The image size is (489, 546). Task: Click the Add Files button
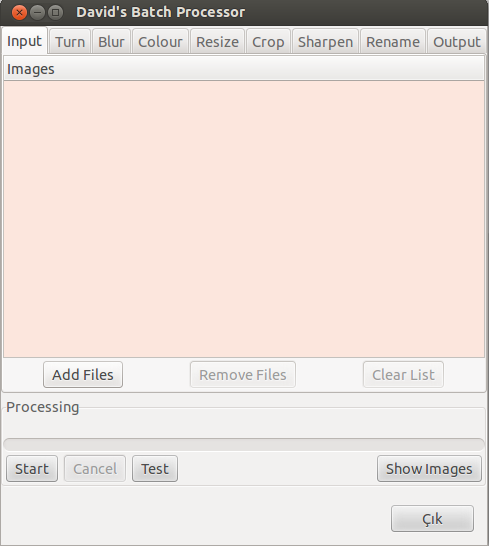click(x=83, y=375)
